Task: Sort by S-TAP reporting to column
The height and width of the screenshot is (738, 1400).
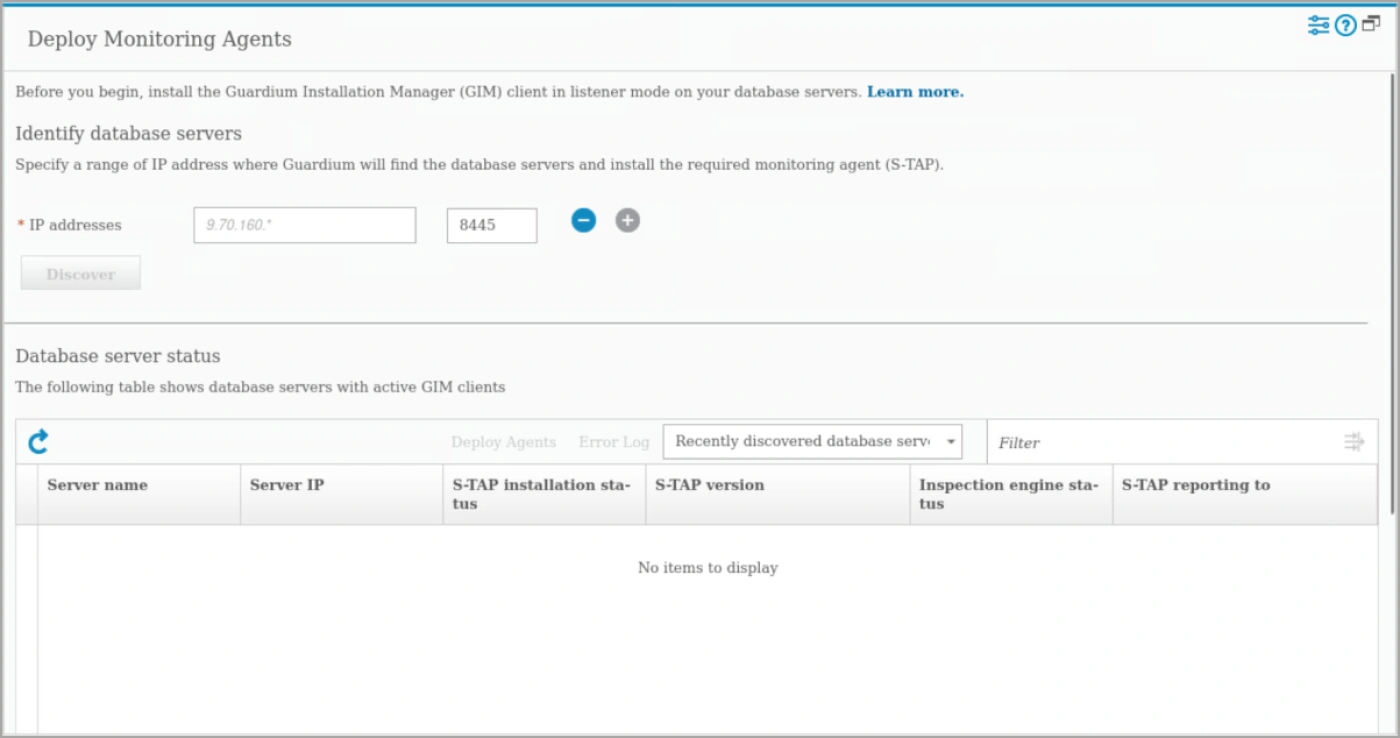Action: tap(1244, 494)
